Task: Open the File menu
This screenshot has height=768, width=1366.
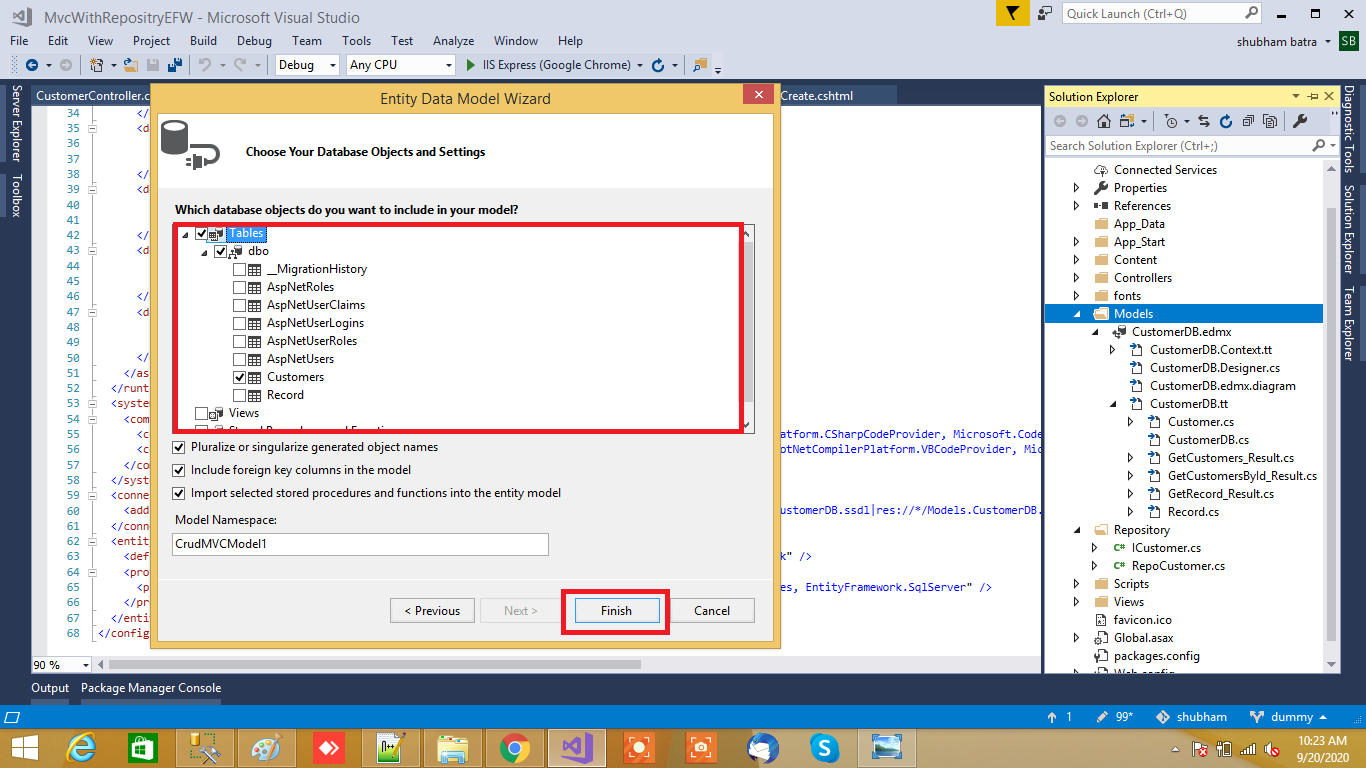Action: click(19, 41)
